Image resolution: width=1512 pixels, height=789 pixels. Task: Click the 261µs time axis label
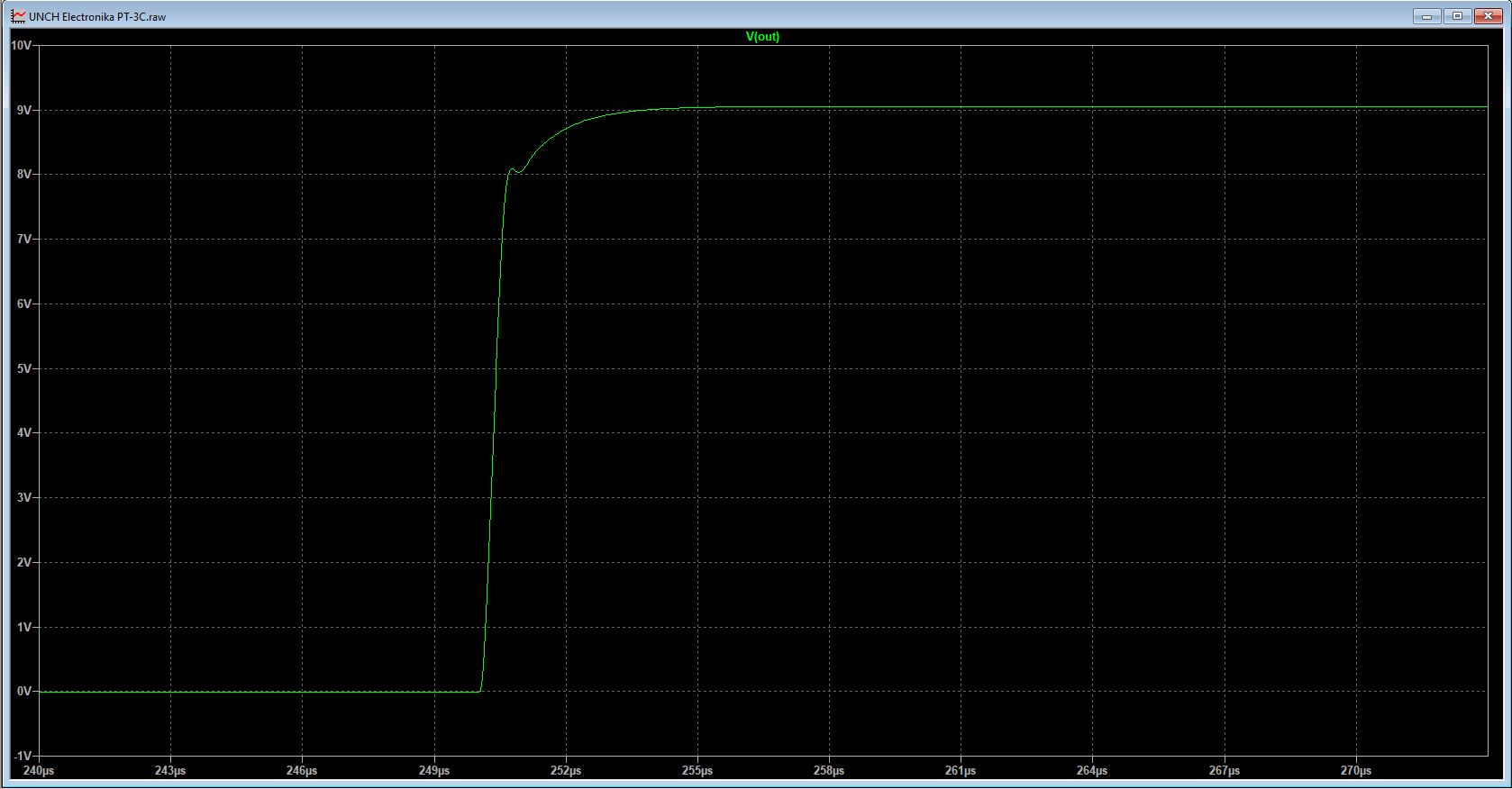(961, 771)
